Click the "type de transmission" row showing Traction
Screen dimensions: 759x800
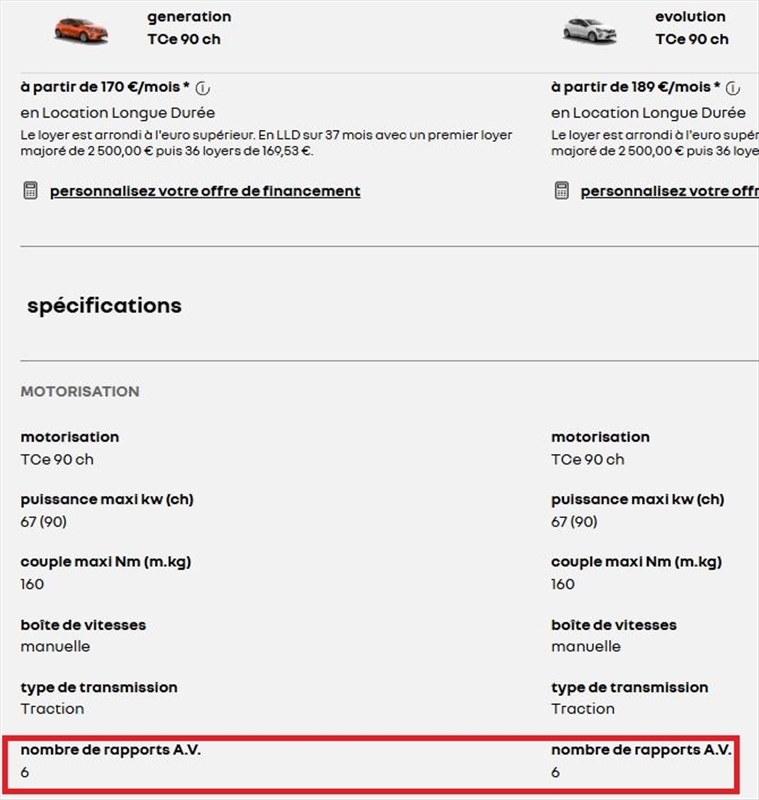[x=98, y=687]
